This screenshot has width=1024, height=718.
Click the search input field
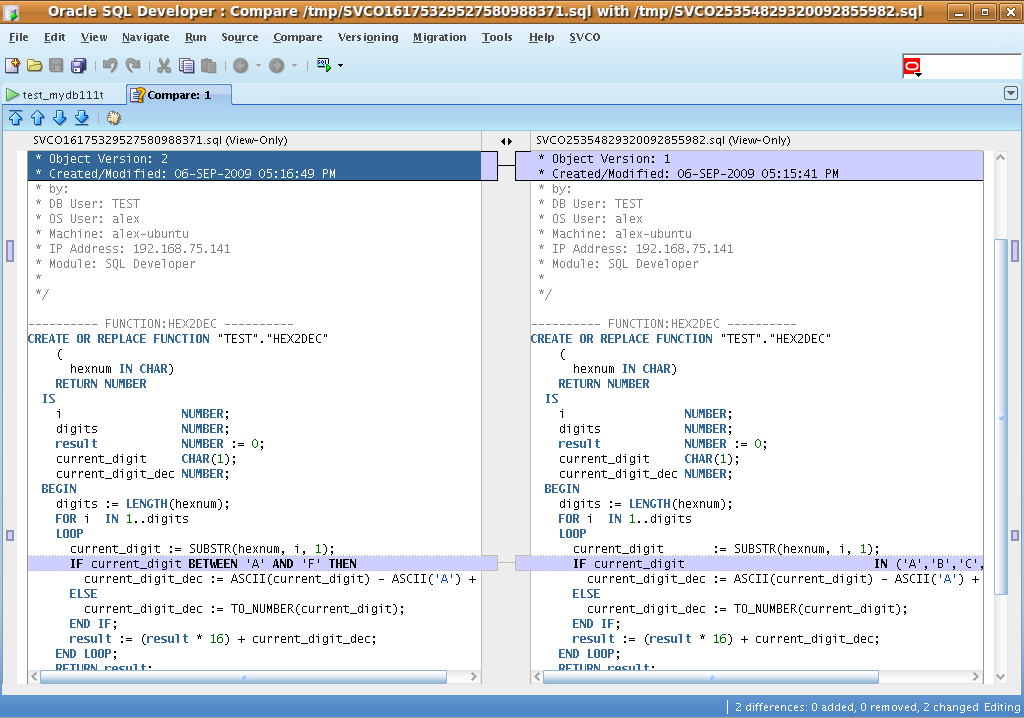coord(970,67)
